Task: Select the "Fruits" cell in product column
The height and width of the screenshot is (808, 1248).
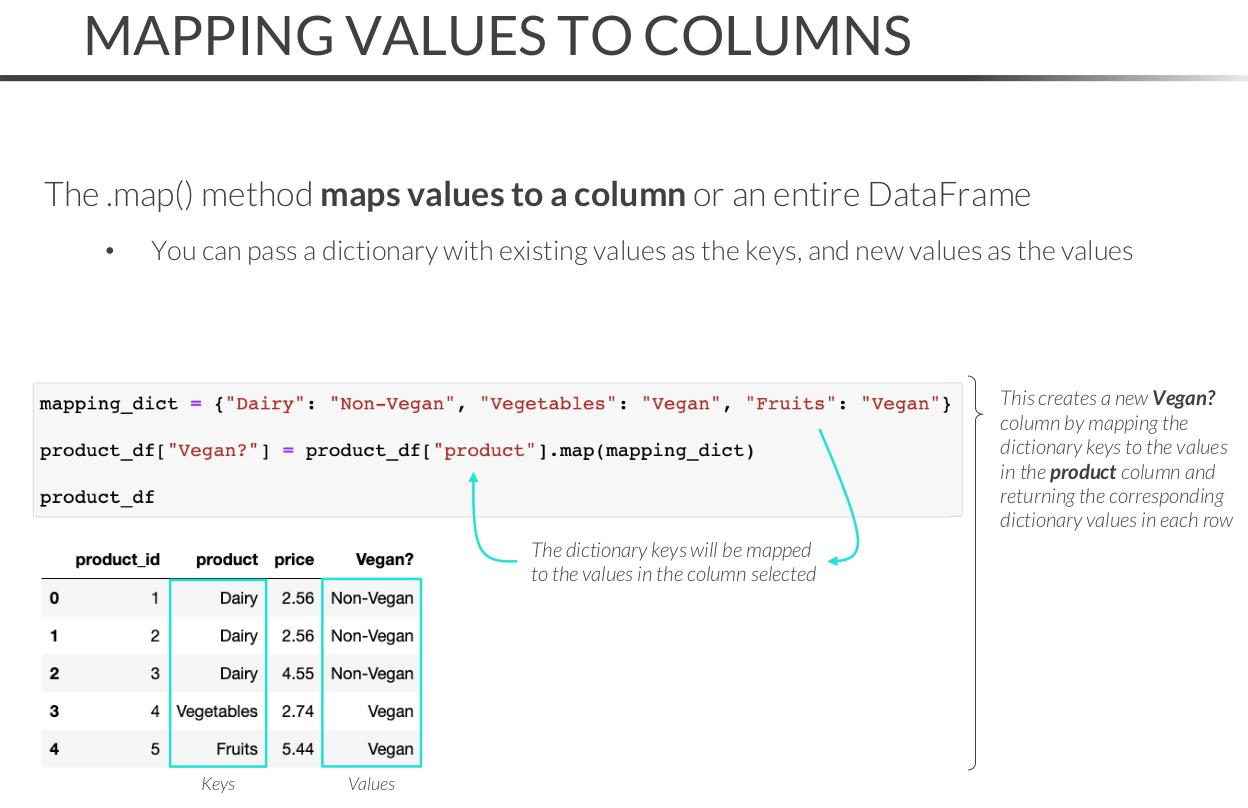Action: point(237,749)
